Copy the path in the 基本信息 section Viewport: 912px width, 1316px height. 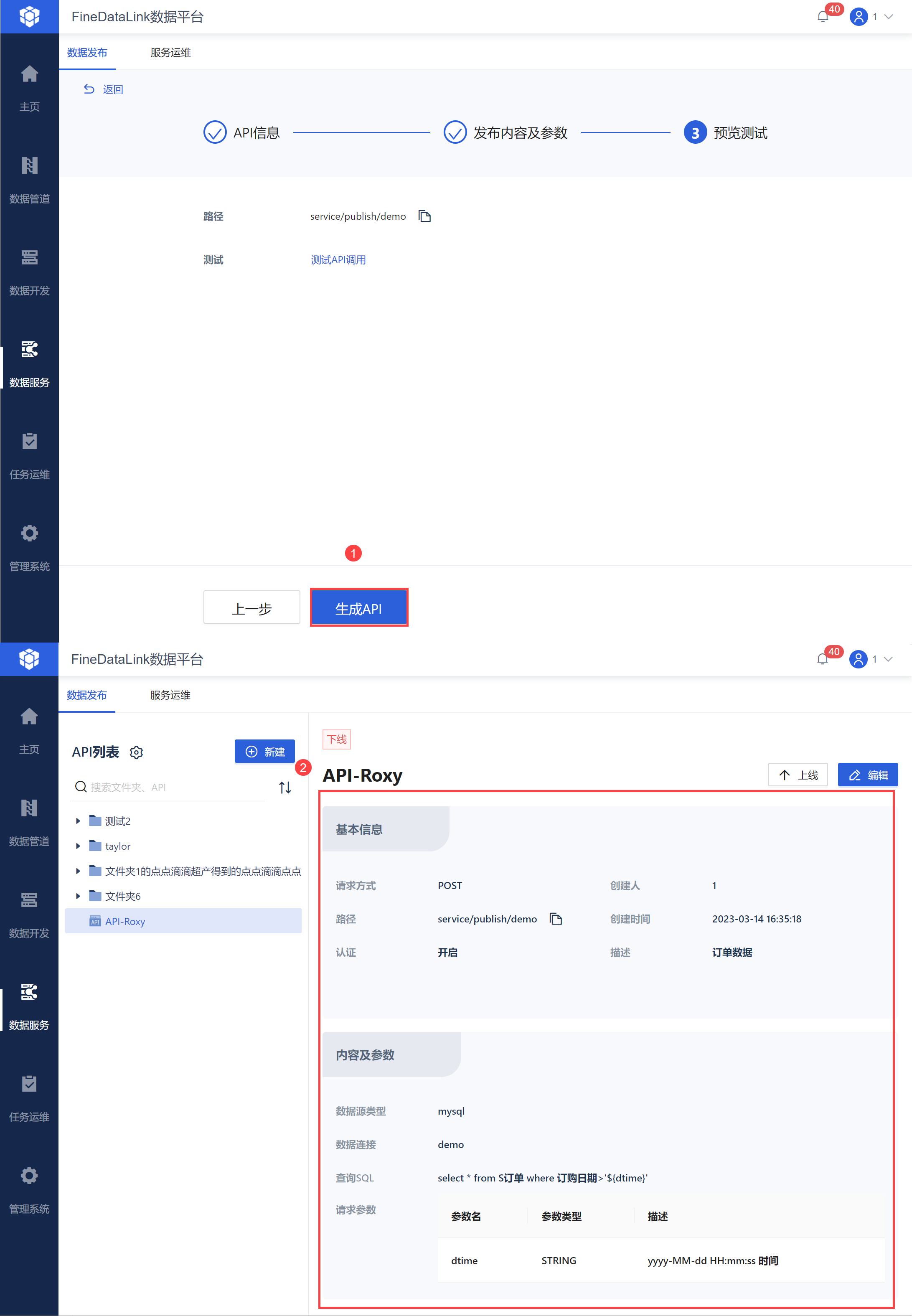click(555, 919)
